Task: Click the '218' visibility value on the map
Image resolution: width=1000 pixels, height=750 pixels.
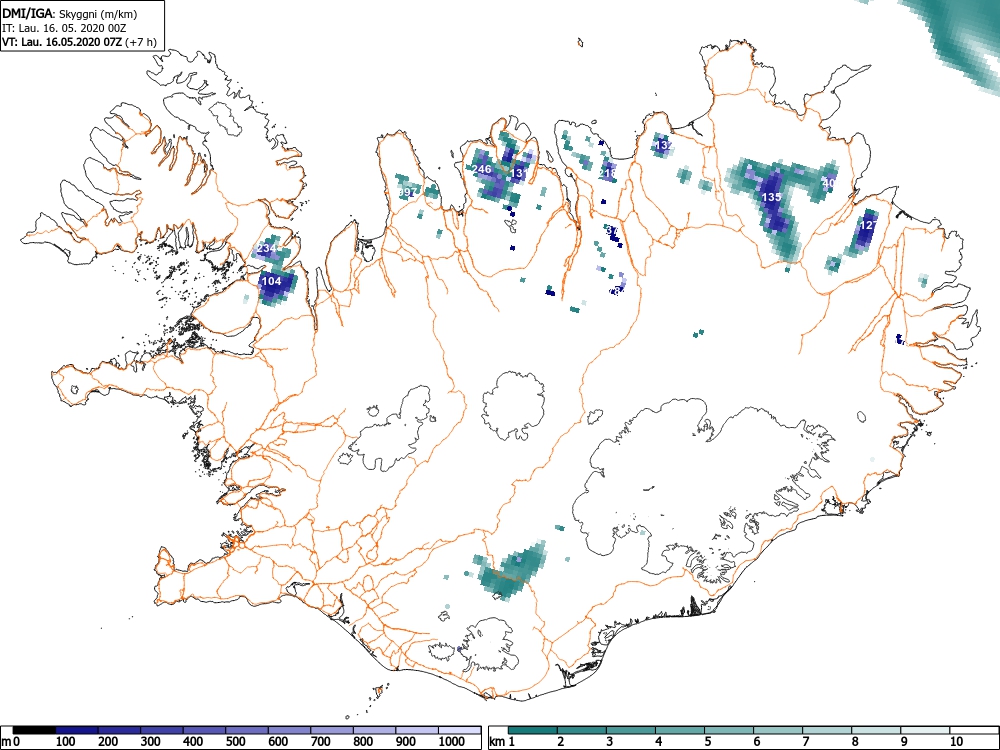Action: (x=608, y=173)
